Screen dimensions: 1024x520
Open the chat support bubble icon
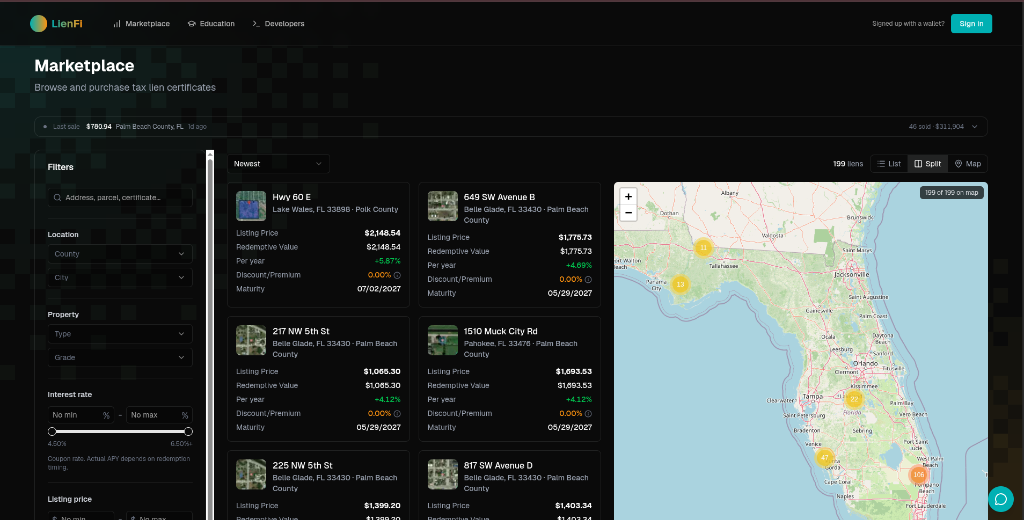pyautogui.click(x=1000, y=499)
